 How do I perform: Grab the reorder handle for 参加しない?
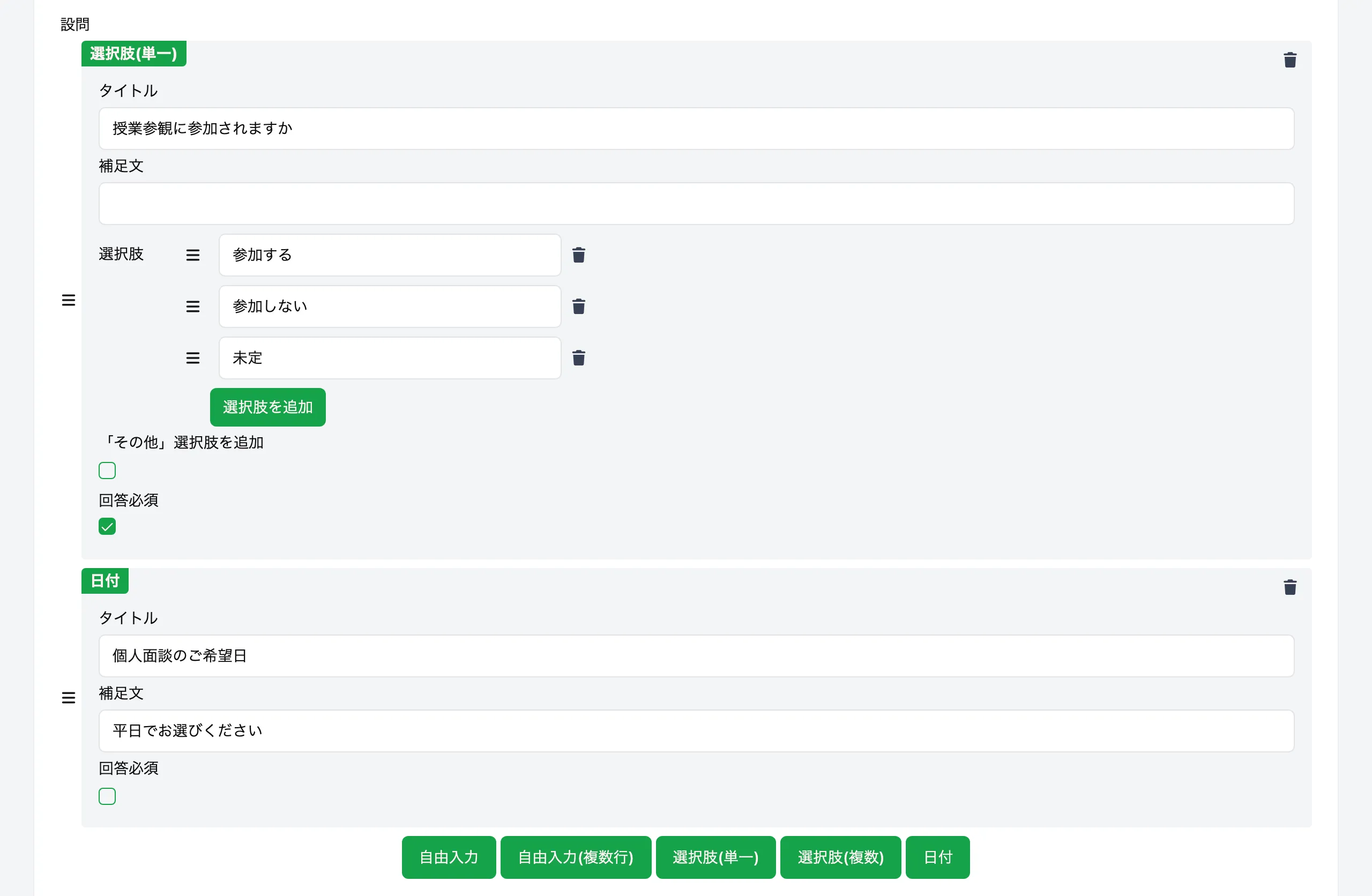[x=193, y=306]
